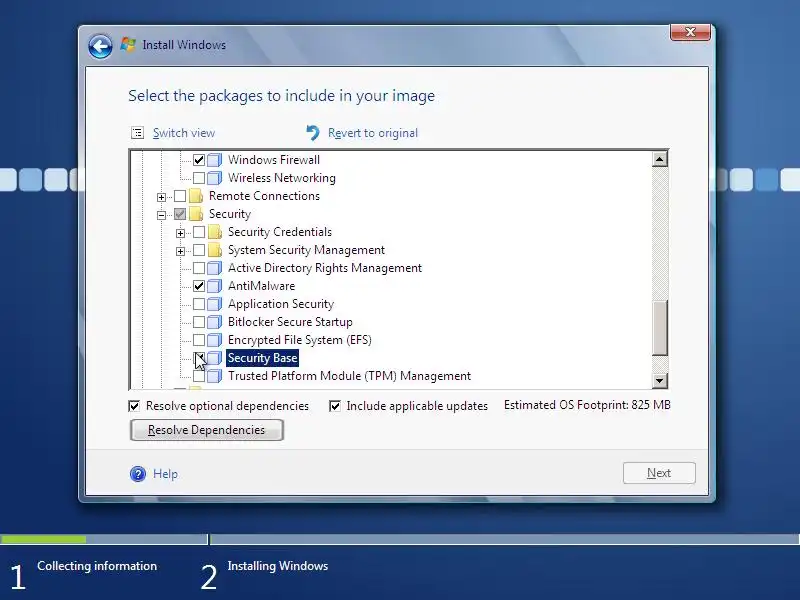
Task: Select the Windows Firewall tree row label
Action: point(274,160)
